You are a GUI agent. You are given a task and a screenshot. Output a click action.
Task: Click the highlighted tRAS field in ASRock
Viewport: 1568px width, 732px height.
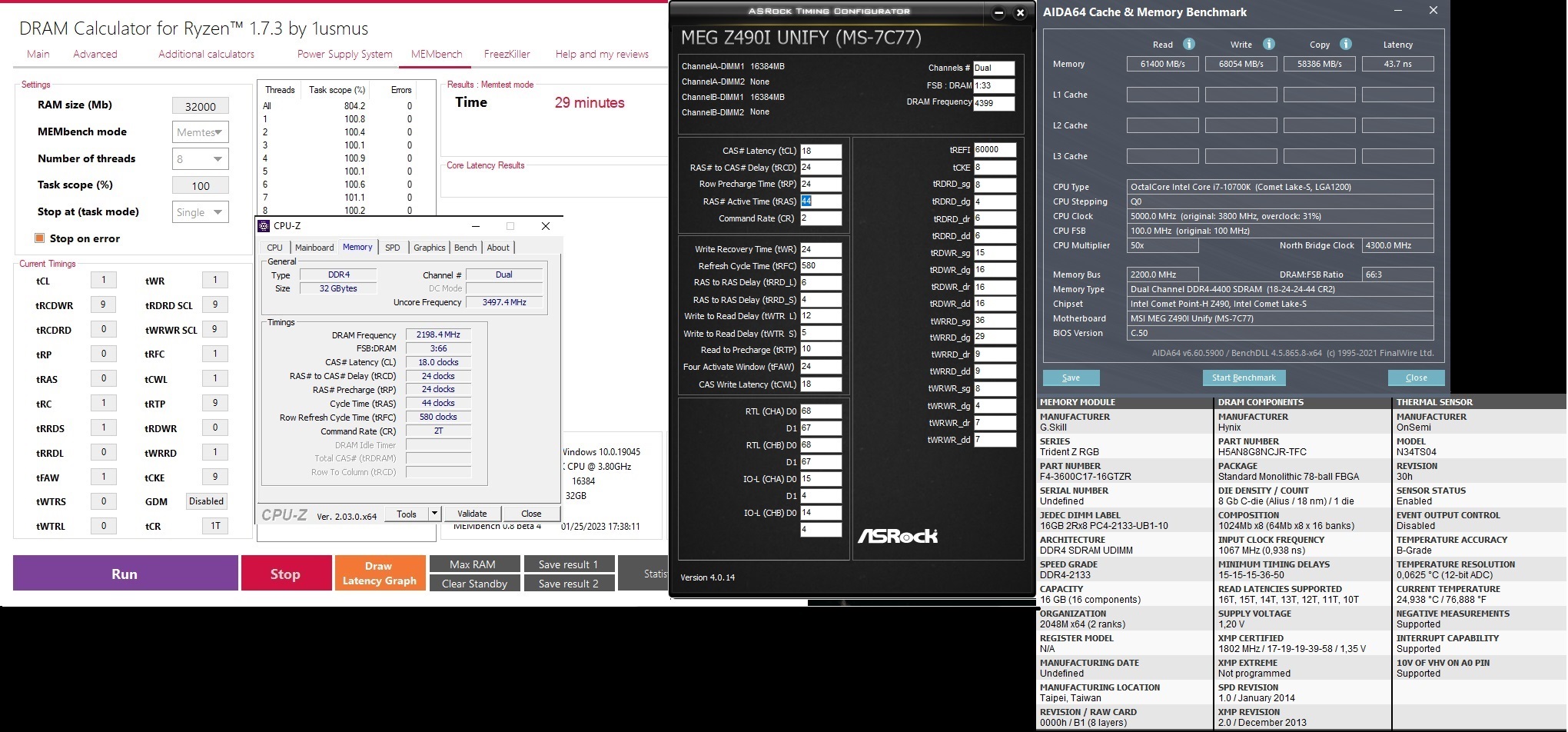(821, 201)
